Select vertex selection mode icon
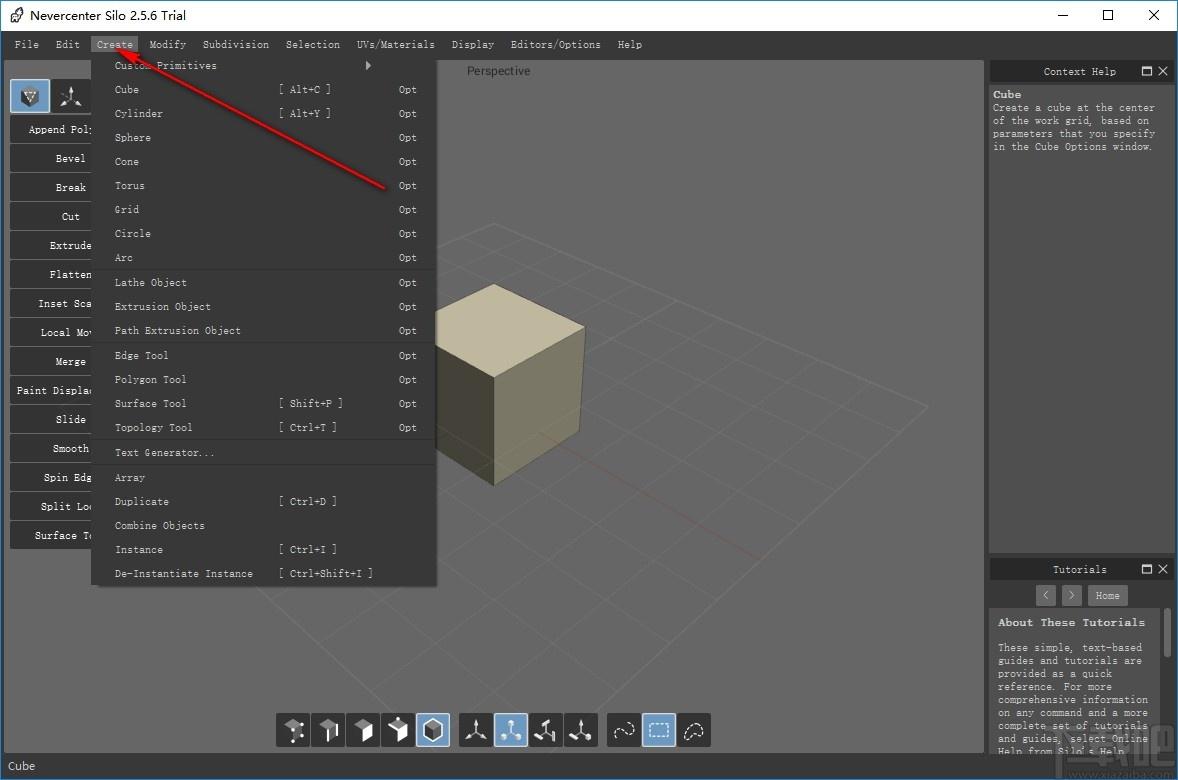Viewport: 1178px width, 780px height. click(x=294, y=730)
